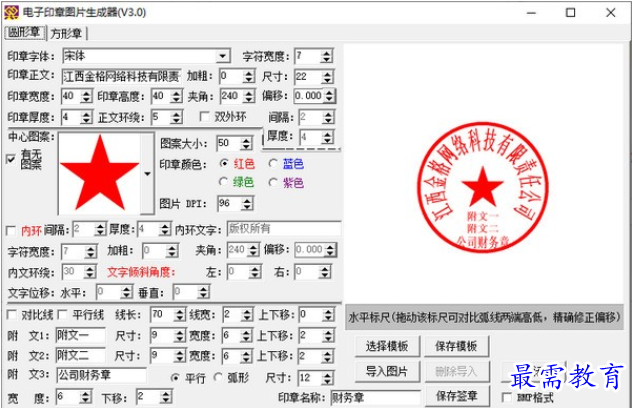Select the 绿色 stamp color radio
This screenshot has width=632, height=408.
223,182
